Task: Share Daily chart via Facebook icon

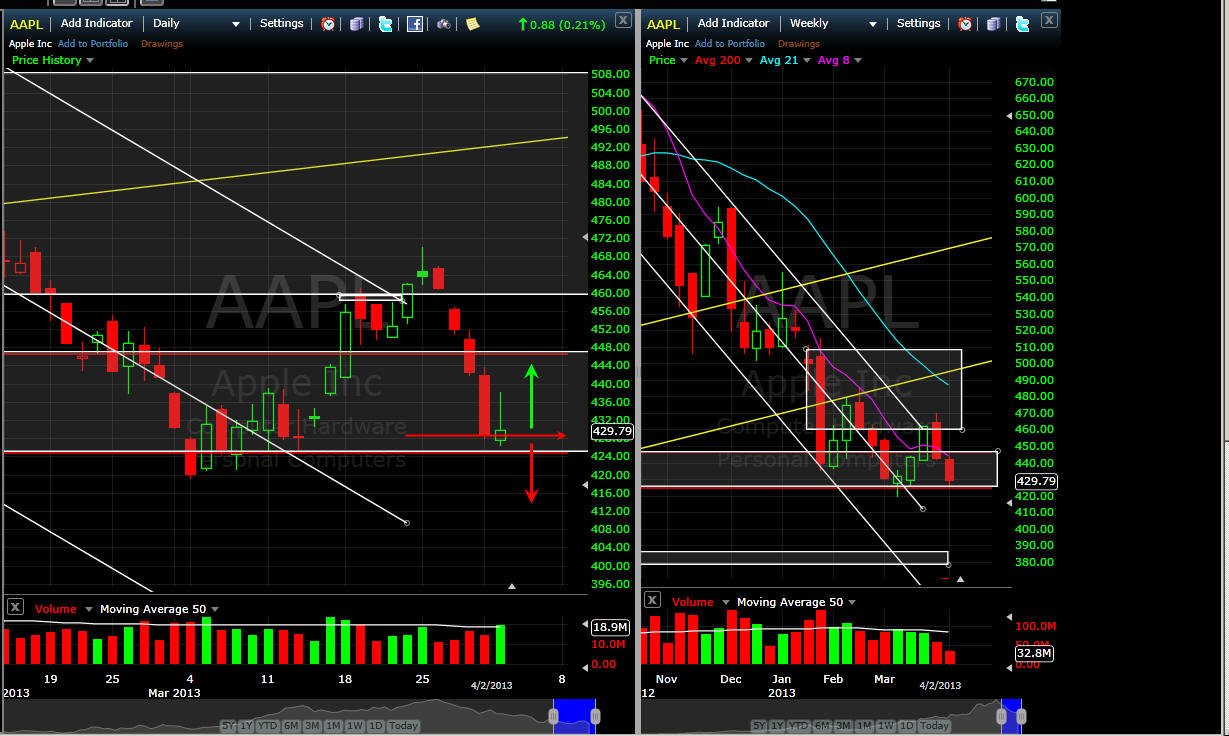Action: pos(414,23)
